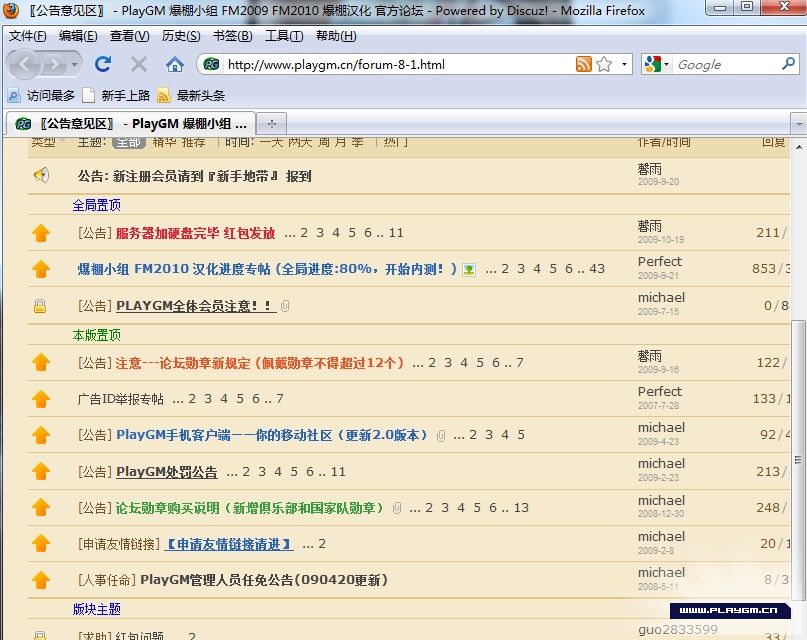Open the address bar history dropdown
807x640 pixels.
(x=625, y=64)
